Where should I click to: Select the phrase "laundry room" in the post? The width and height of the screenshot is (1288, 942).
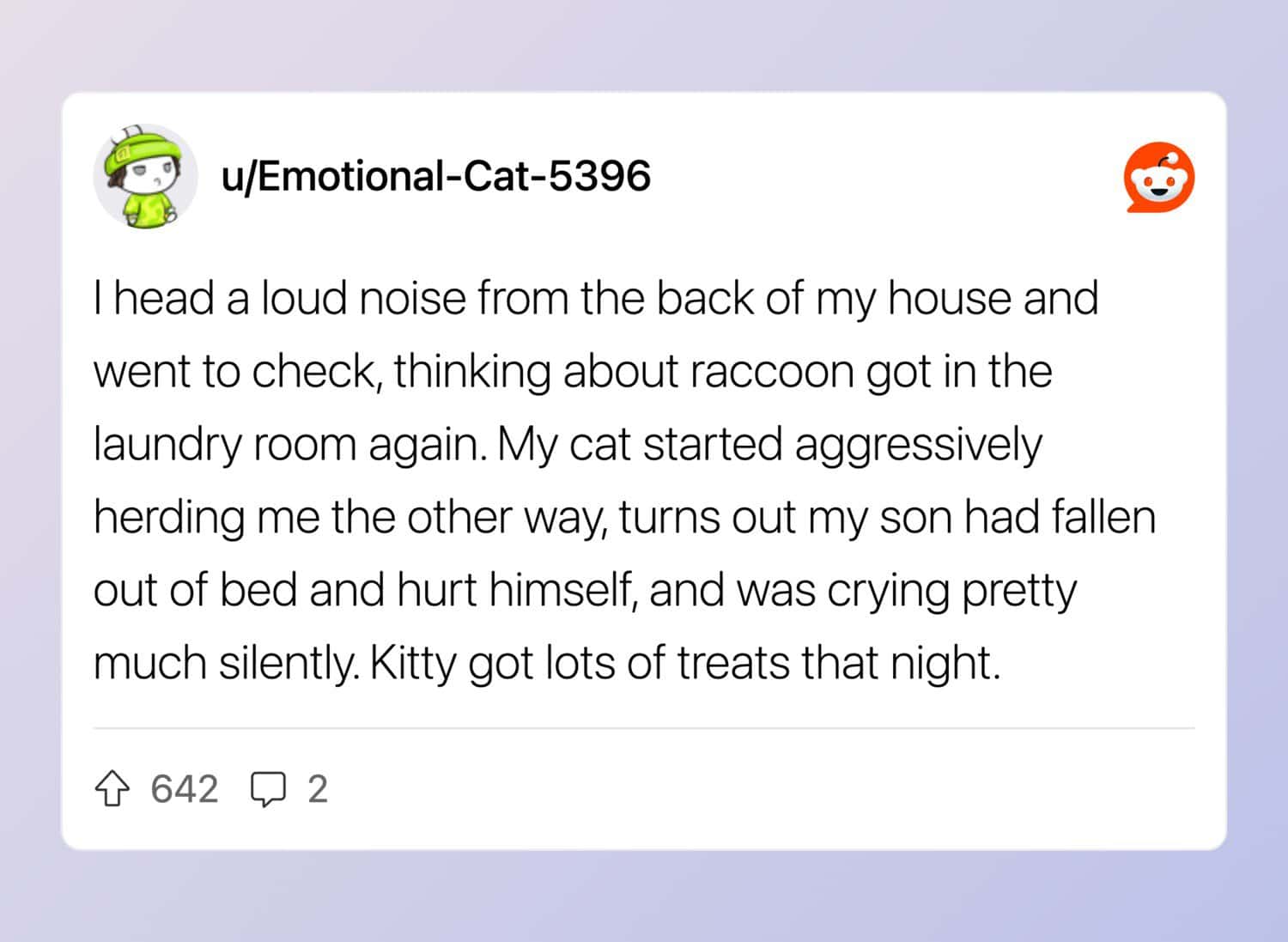coord(224,445)
